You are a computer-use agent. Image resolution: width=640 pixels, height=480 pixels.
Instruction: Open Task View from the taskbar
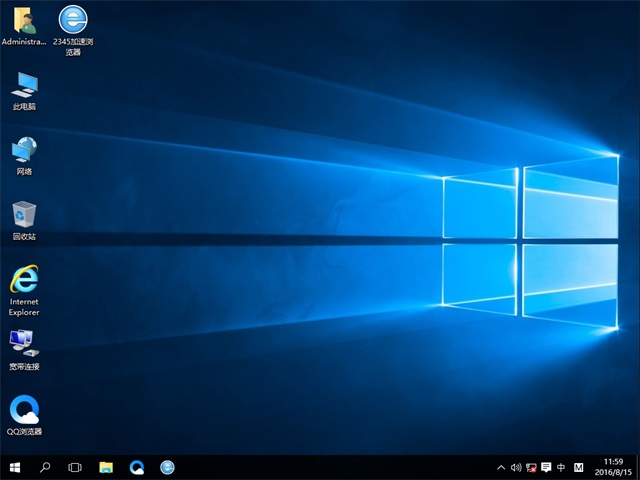pos(75,467)
